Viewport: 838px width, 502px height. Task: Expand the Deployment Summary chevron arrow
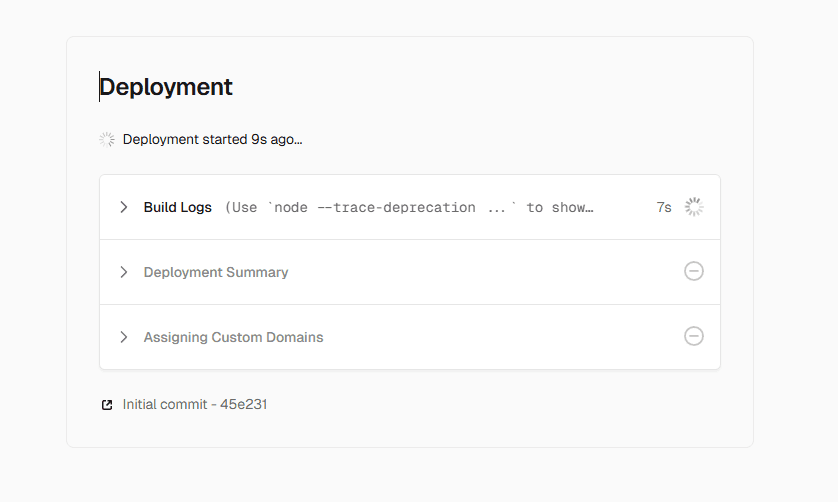point(124,272)
